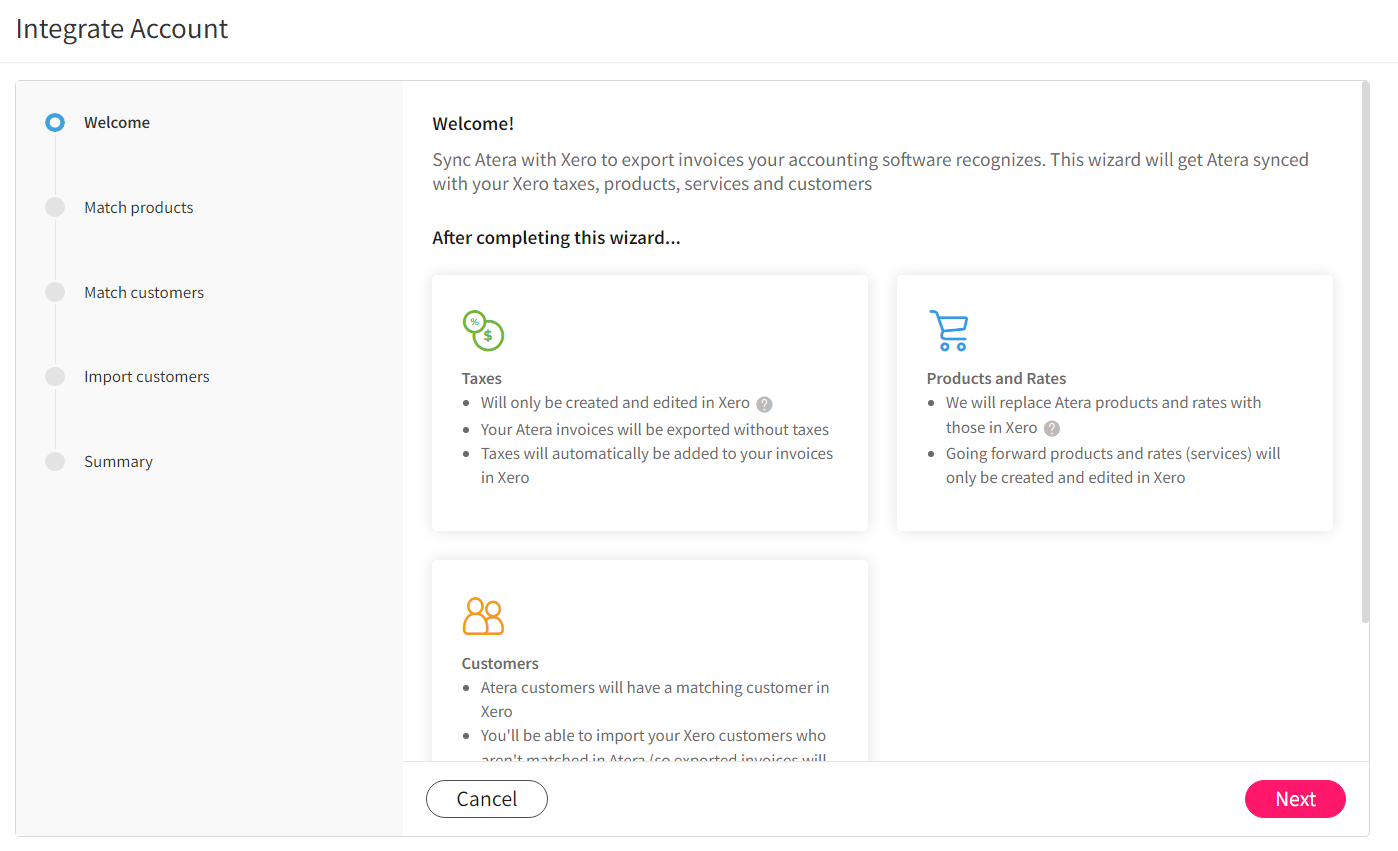The image size is (1398, 851).
Task: Select the Match customers step circle
Action: pos(55,292)
